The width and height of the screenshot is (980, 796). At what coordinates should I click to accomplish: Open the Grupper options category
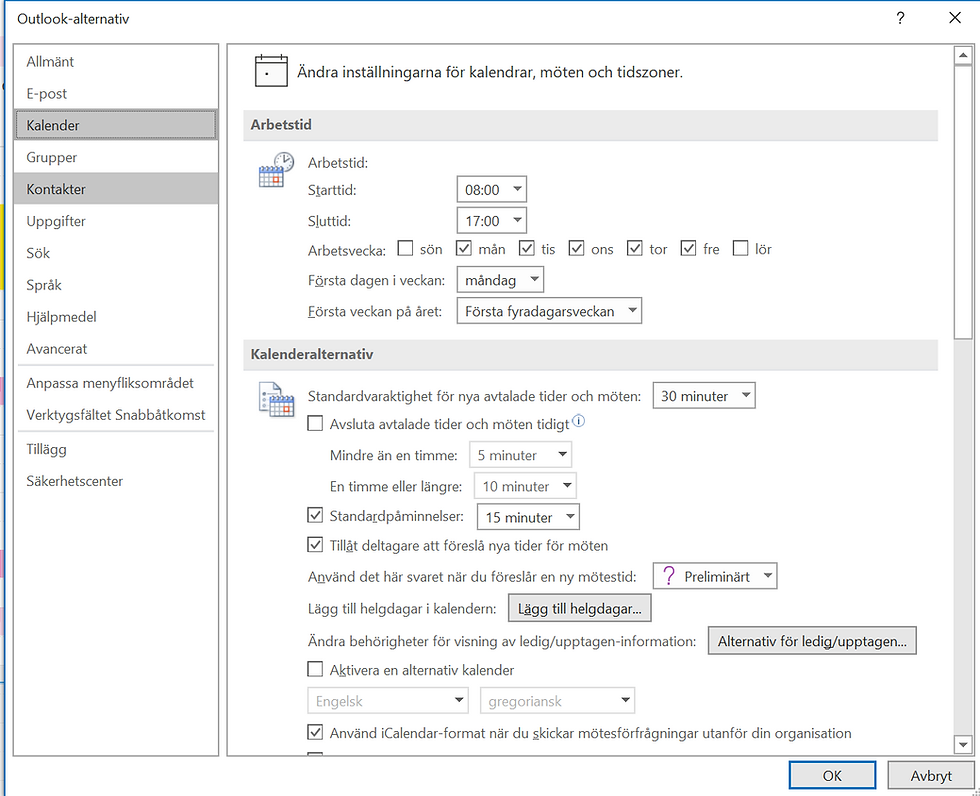(x=116, y=157)
